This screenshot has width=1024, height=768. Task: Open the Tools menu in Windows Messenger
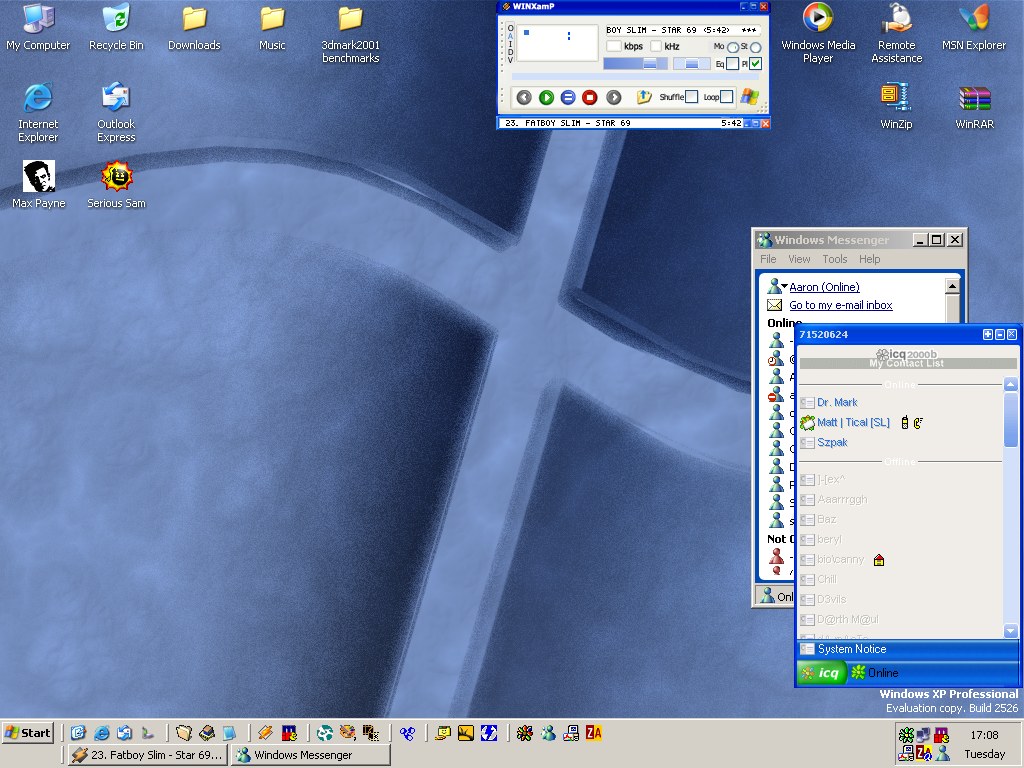[x=834, y=259]
